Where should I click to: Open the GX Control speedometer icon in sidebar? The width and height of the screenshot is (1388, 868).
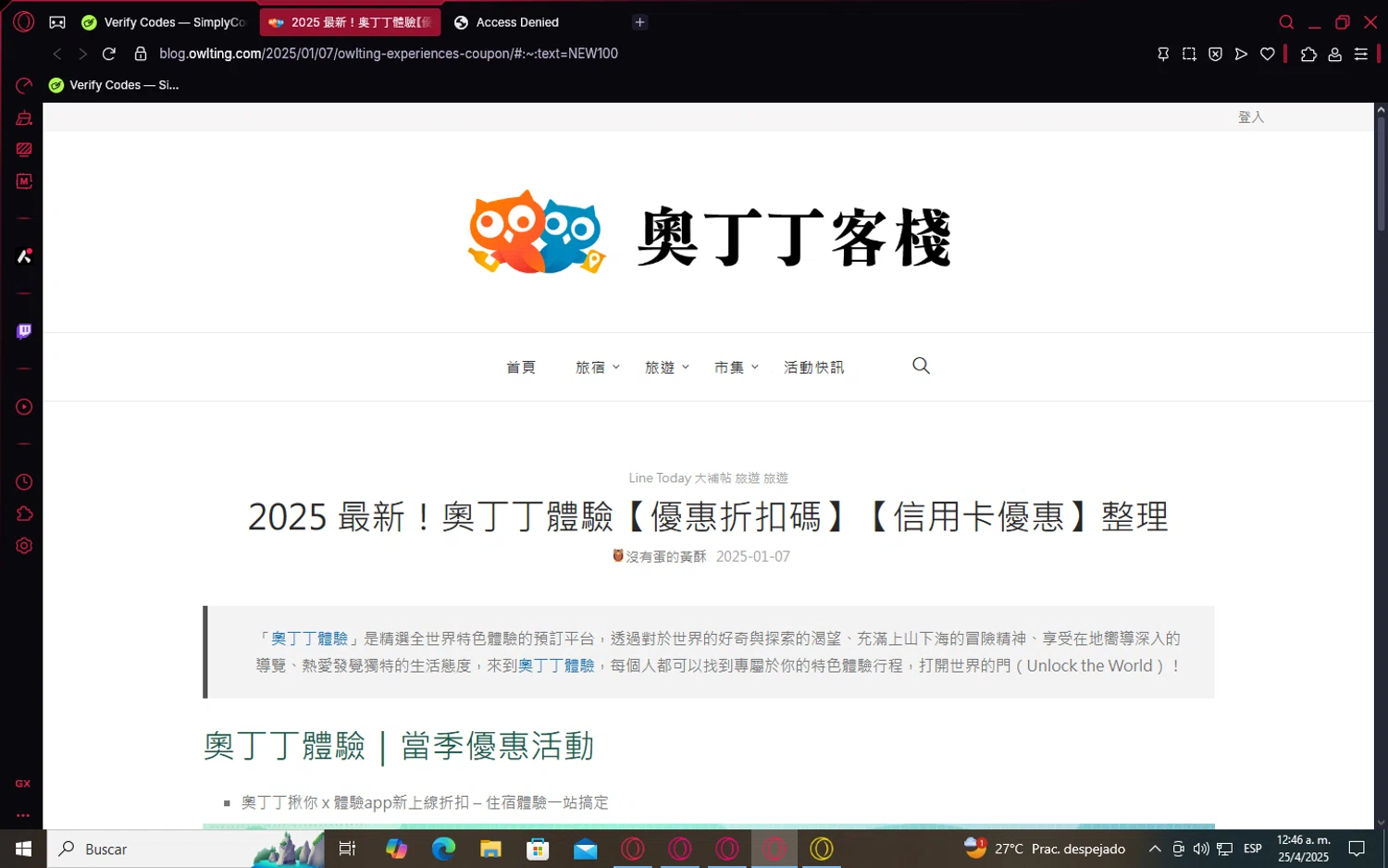pyautogui.click(x=24, y=85)
